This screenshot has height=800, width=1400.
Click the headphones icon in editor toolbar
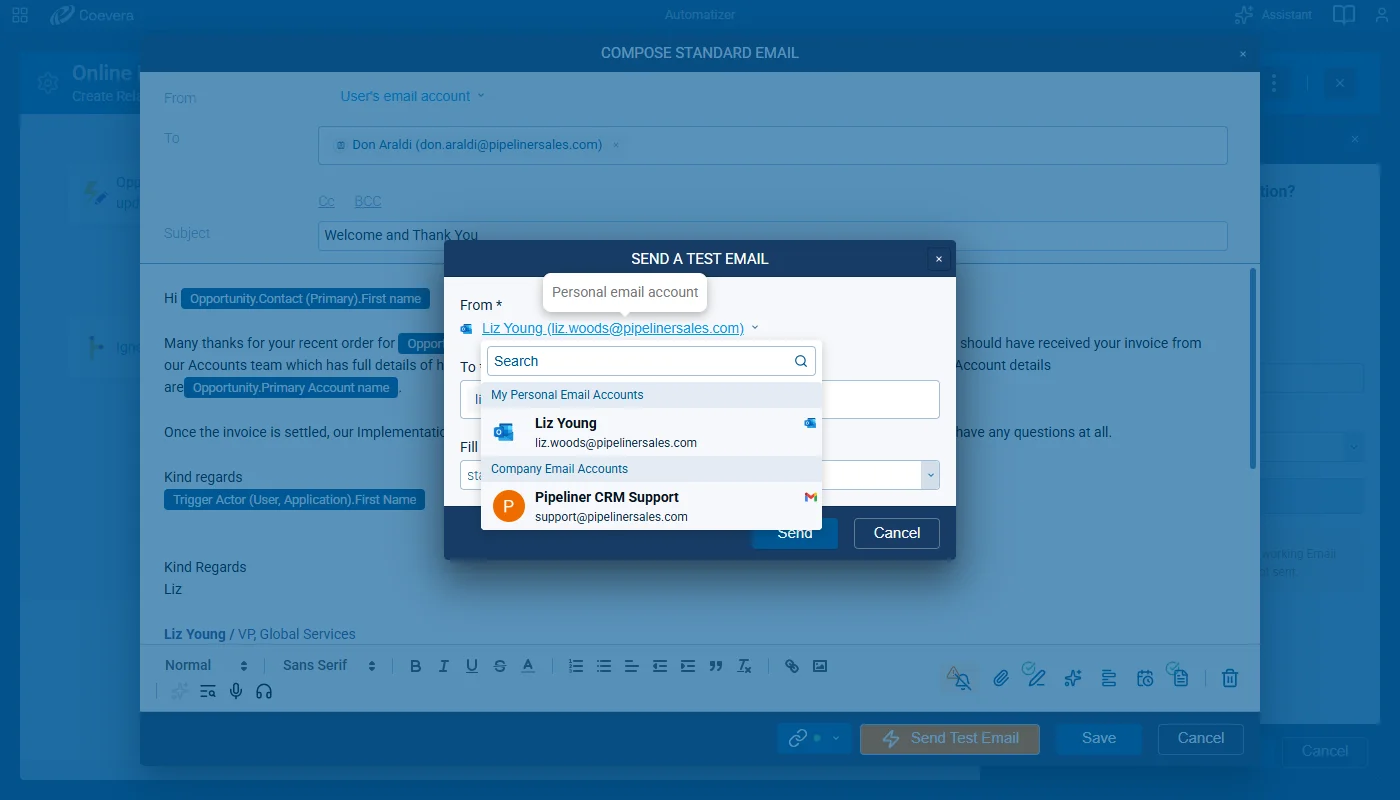click(264, 691)
